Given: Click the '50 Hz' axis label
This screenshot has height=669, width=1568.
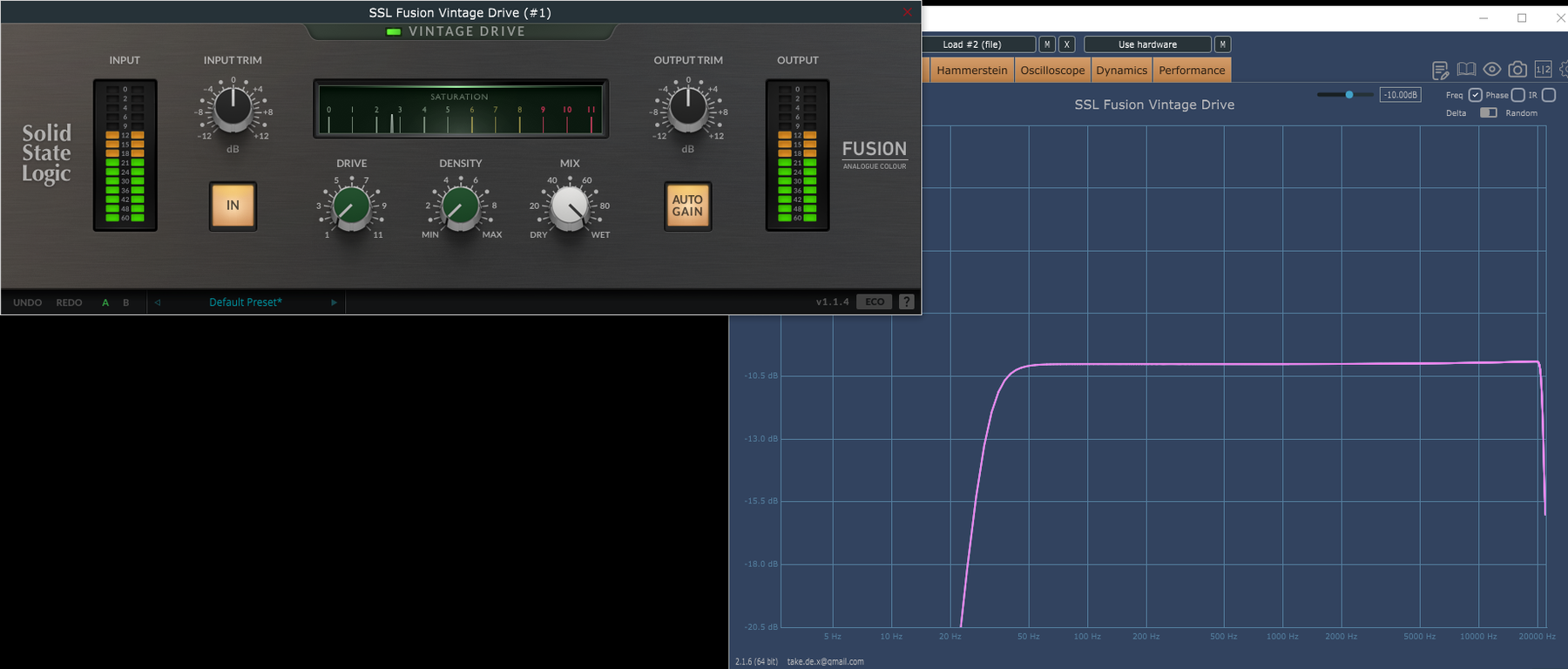Looking at the screenshot, I should tap(1028, 637).
